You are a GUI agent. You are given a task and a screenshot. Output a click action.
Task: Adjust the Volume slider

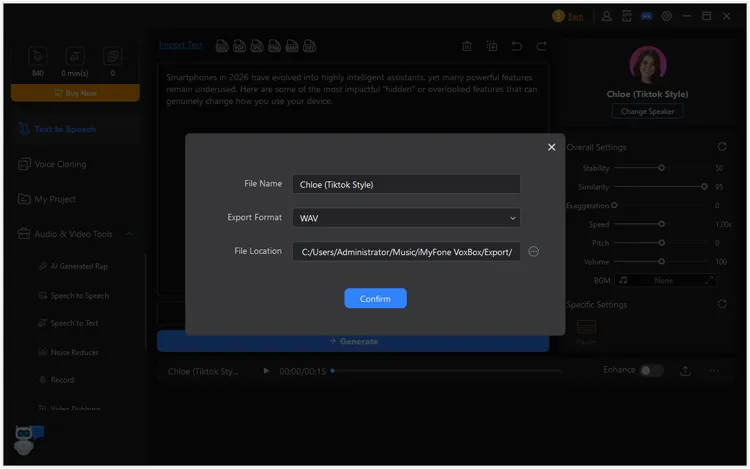(662, 262)
